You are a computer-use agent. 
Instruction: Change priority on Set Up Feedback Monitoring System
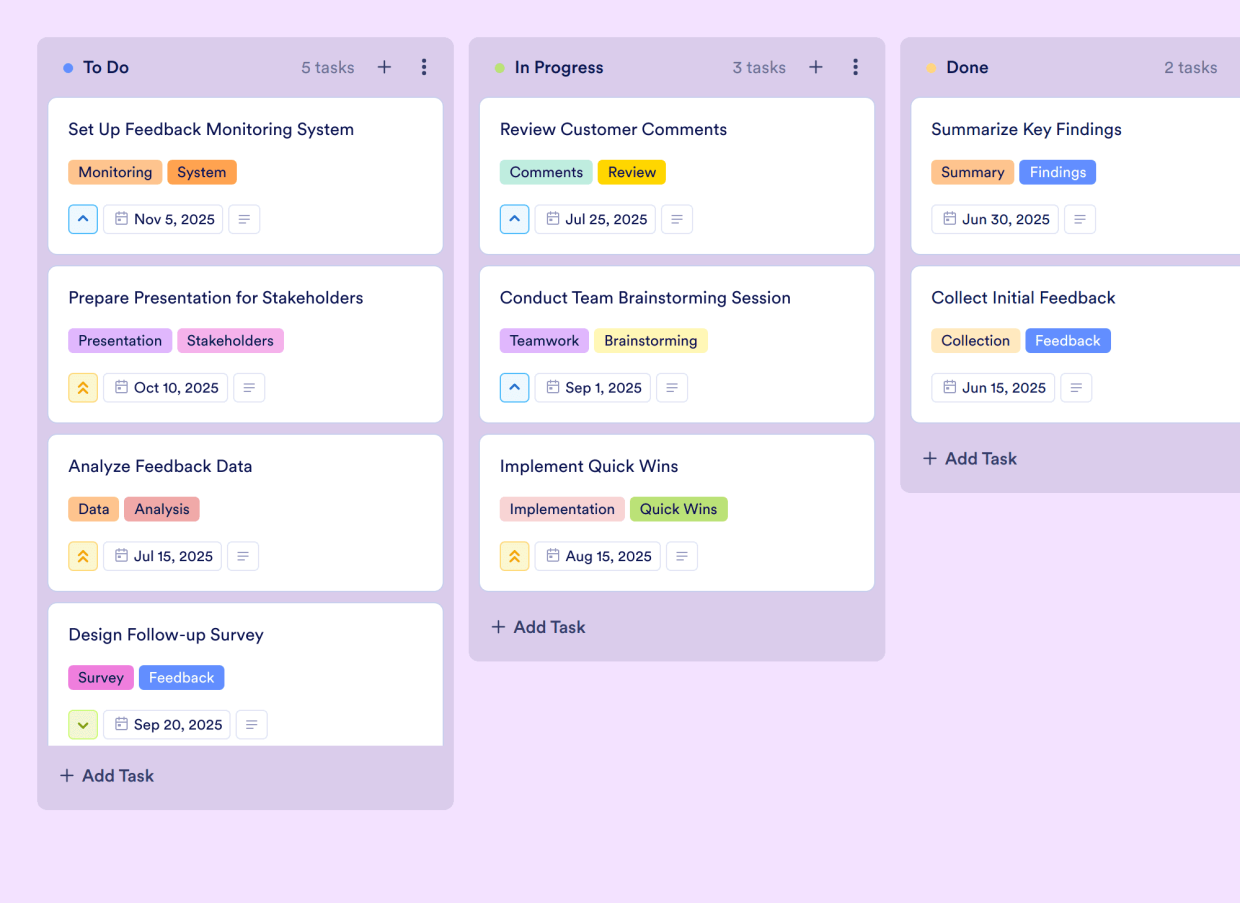[x=83, y=219]
